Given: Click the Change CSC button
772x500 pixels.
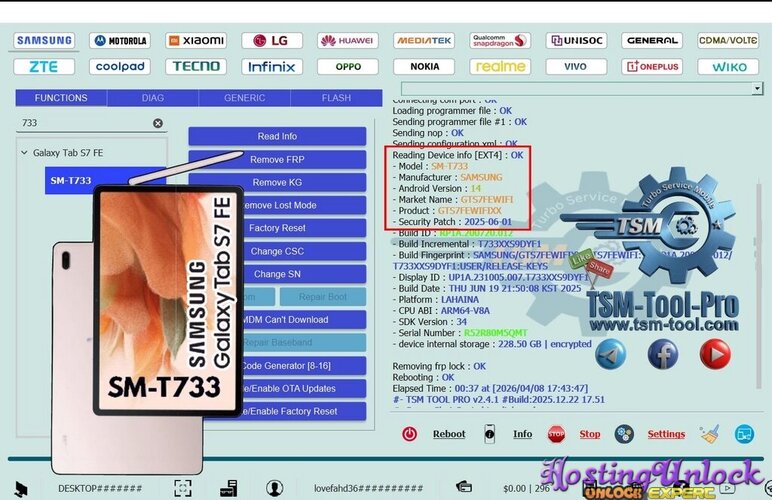Looking at the screenshot, I should coord(304,251).
